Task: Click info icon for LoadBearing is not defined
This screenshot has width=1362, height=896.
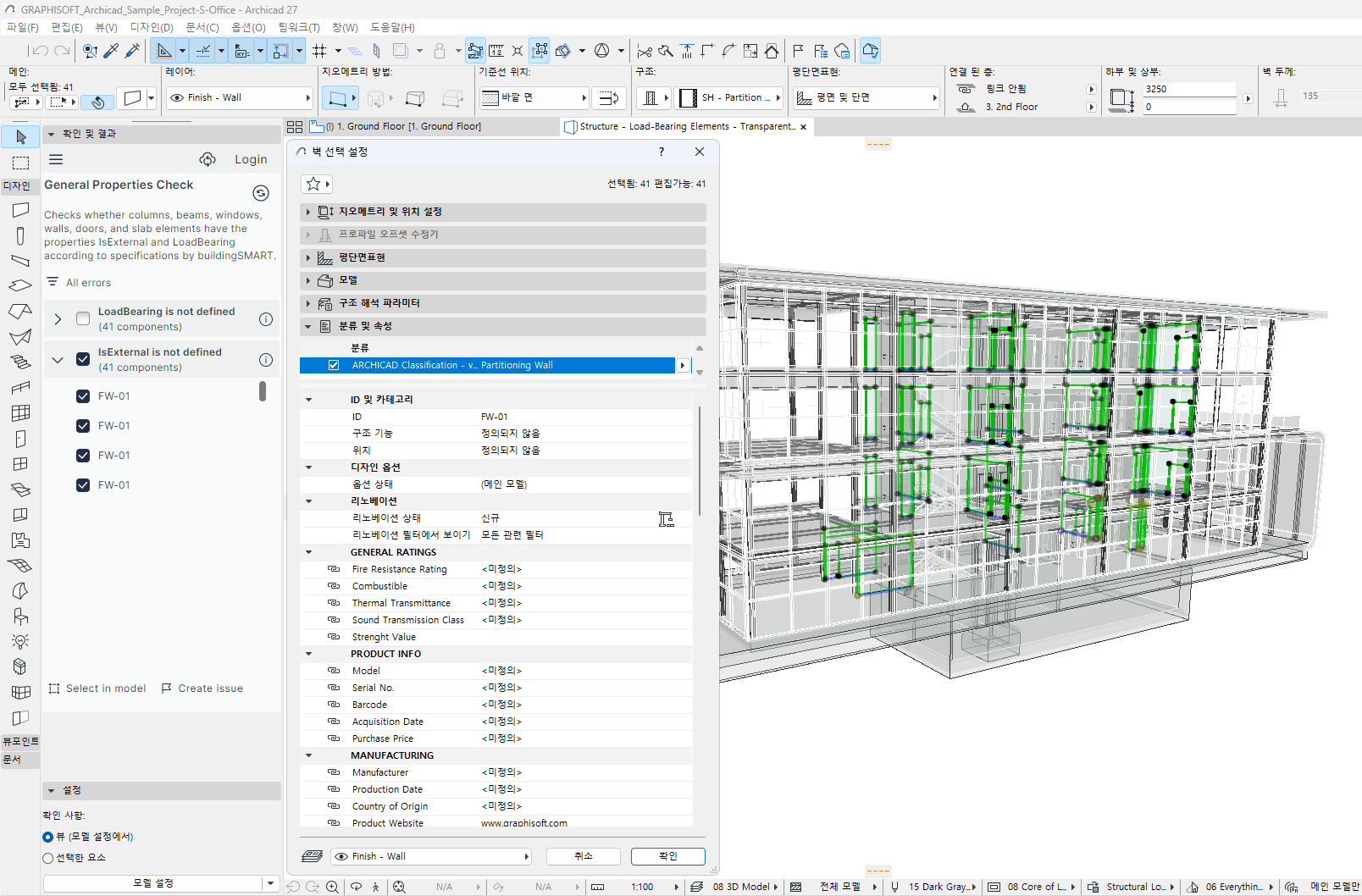Action: point(266,319)
